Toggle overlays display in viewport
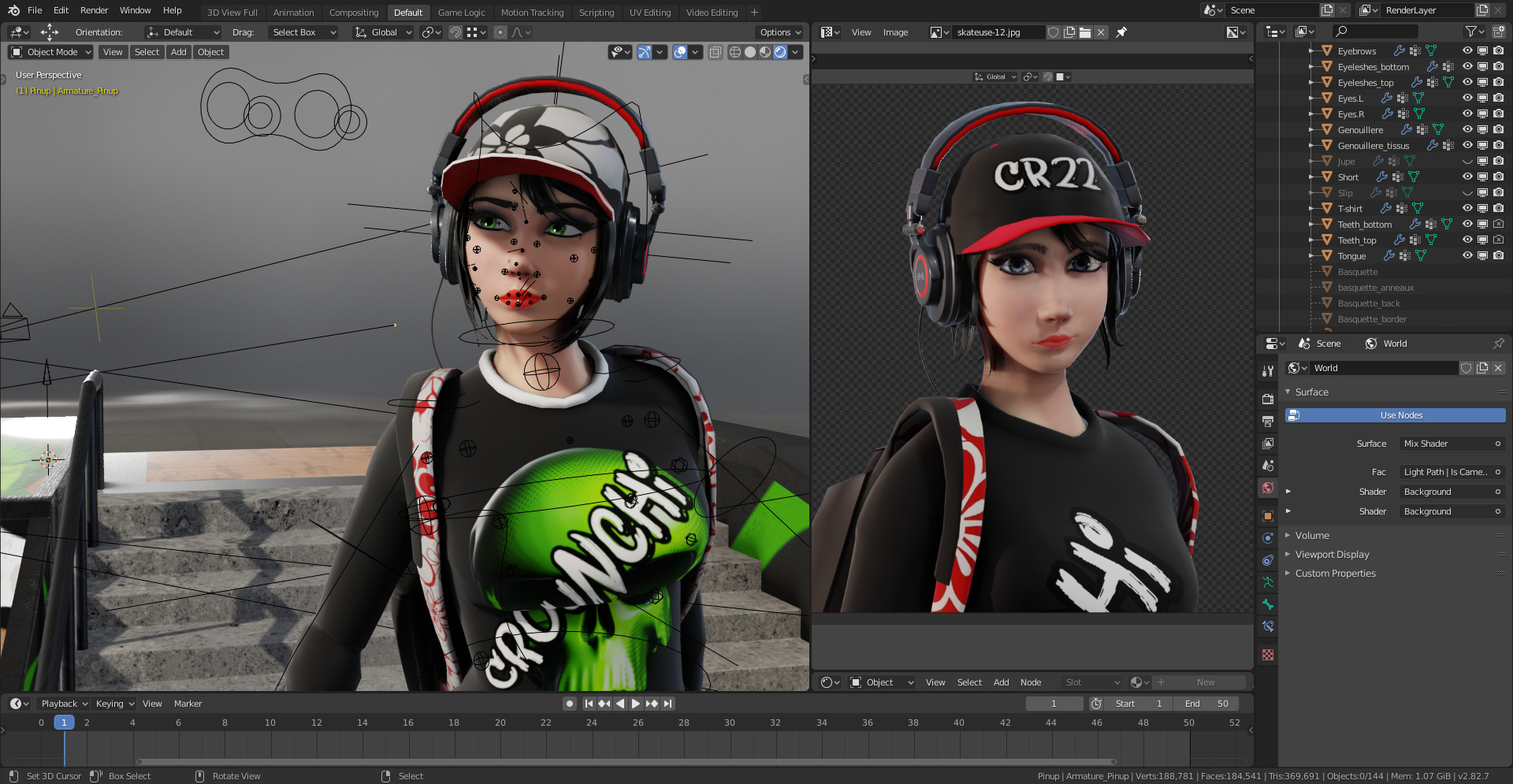 click(680, 52)
